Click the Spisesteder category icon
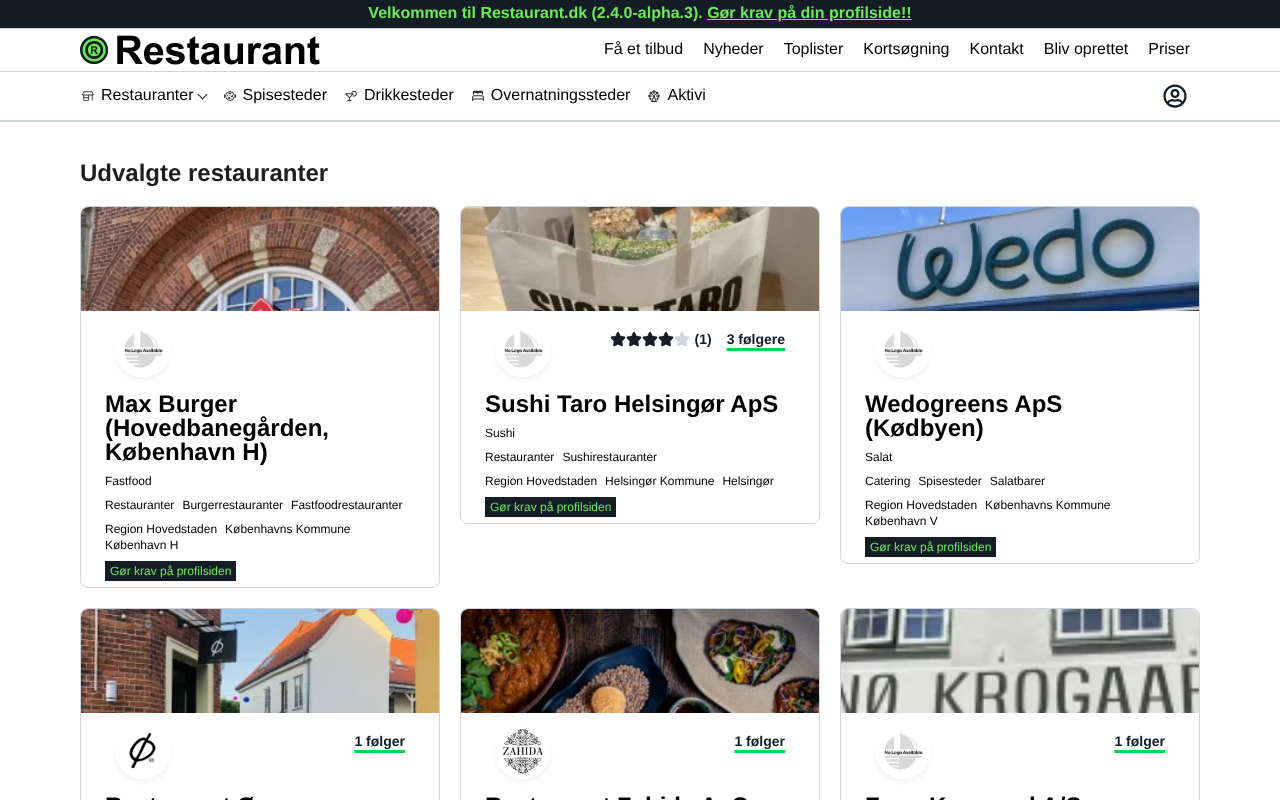 (230, 96)
